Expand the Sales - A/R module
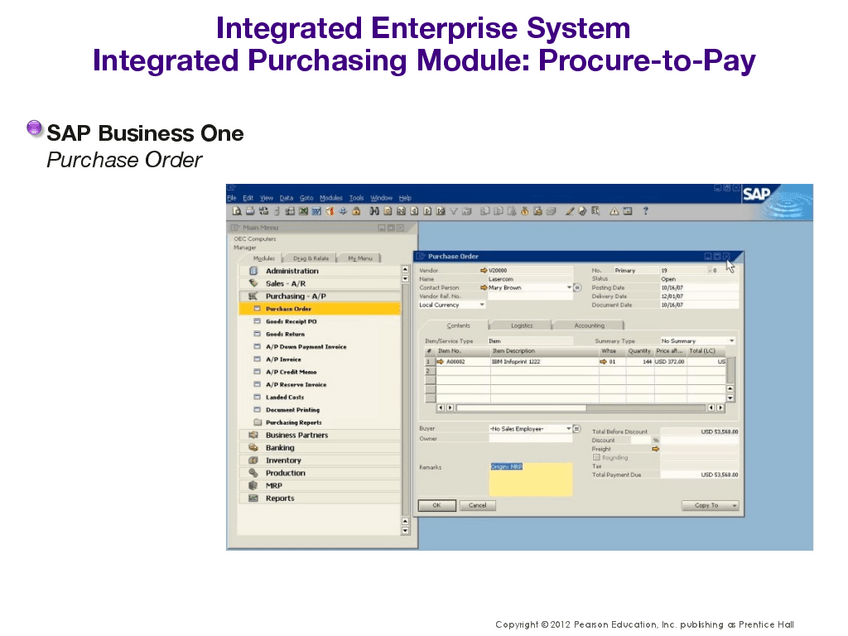This screenshot has height=636, width=848. (x=320, y=283)
